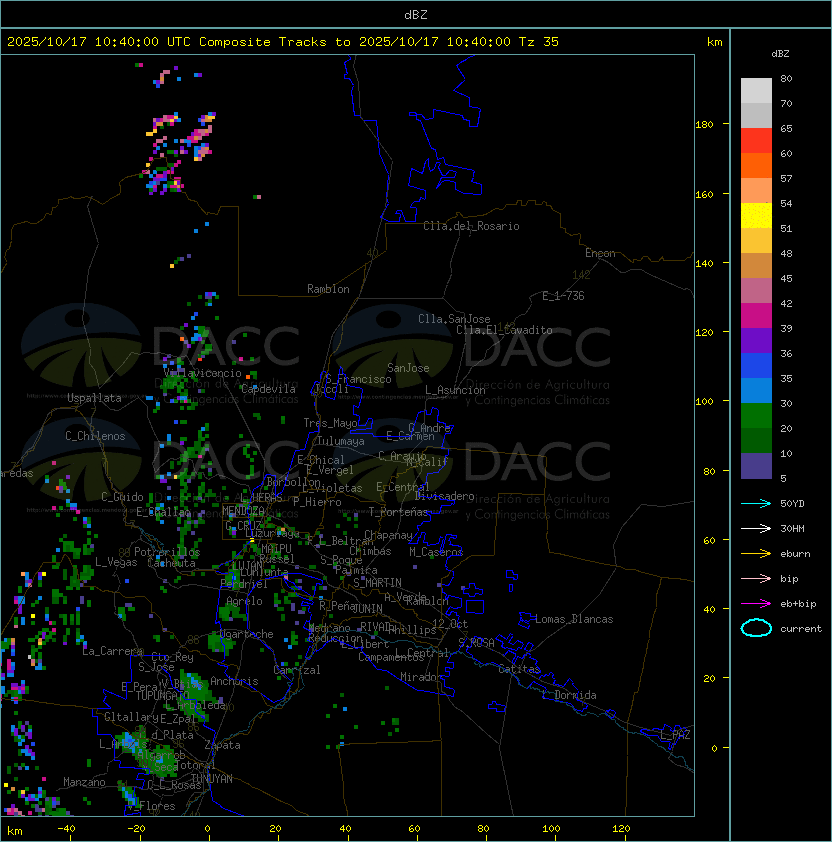Click the 'E_1-736' map label
Viewport: 832px width, 842px height.
(x=563, y=296)
